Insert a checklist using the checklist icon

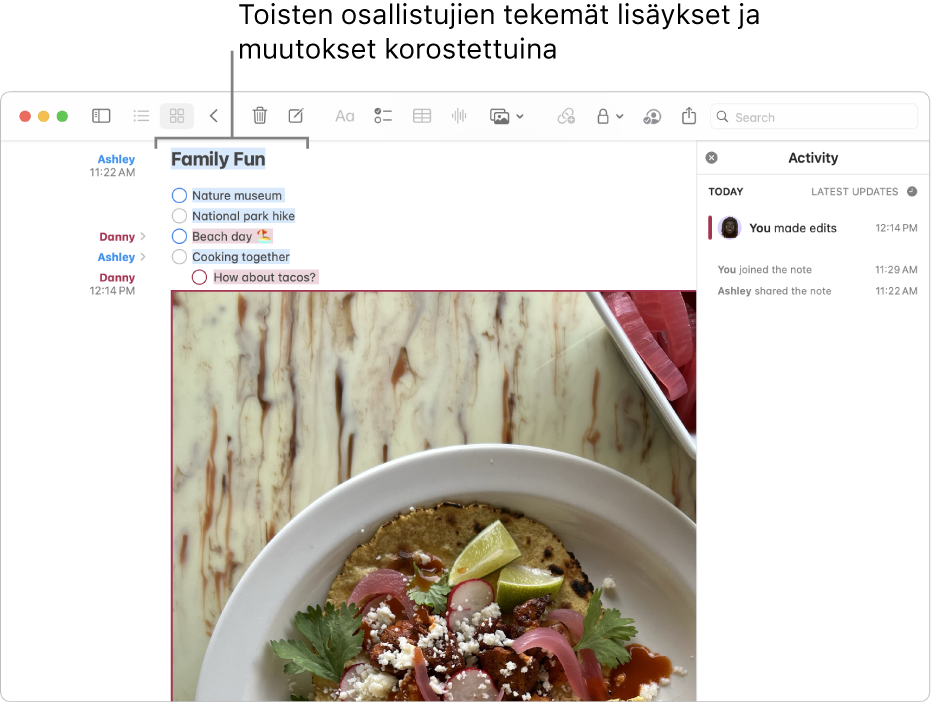[383, 116]
